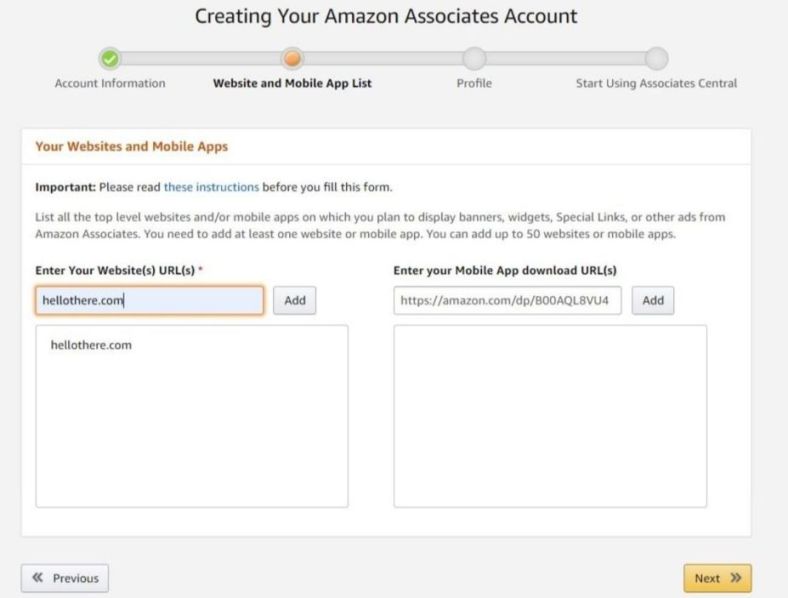Screen dimensions: 788x598
Task: Click the Profile step circle
Action: pyautogui.click(x=474, y=59)
